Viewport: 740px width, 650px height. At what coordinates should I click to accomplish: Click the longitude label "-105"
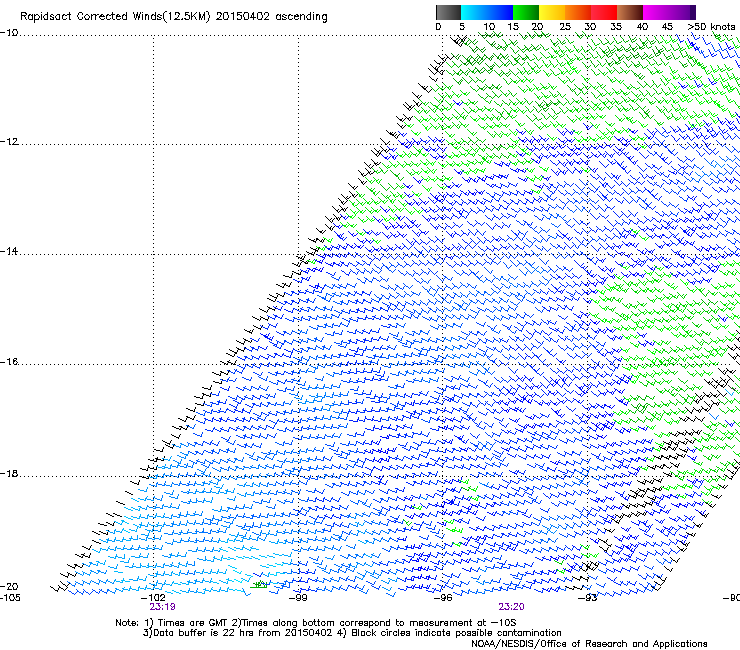click(x=10, y=598)
